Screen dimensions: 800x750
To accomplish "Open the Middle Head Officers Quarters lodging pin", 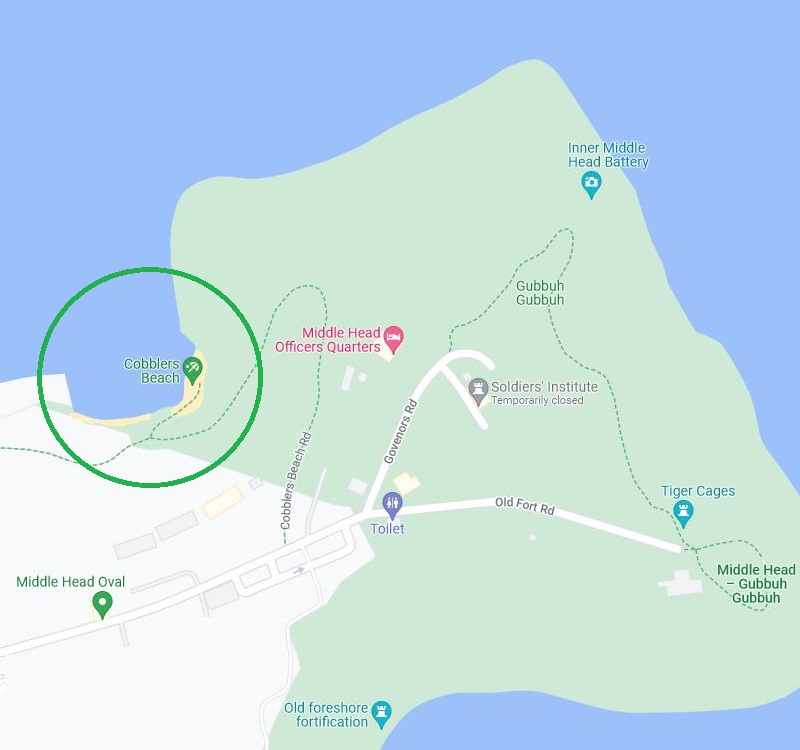I will [393, 339].
